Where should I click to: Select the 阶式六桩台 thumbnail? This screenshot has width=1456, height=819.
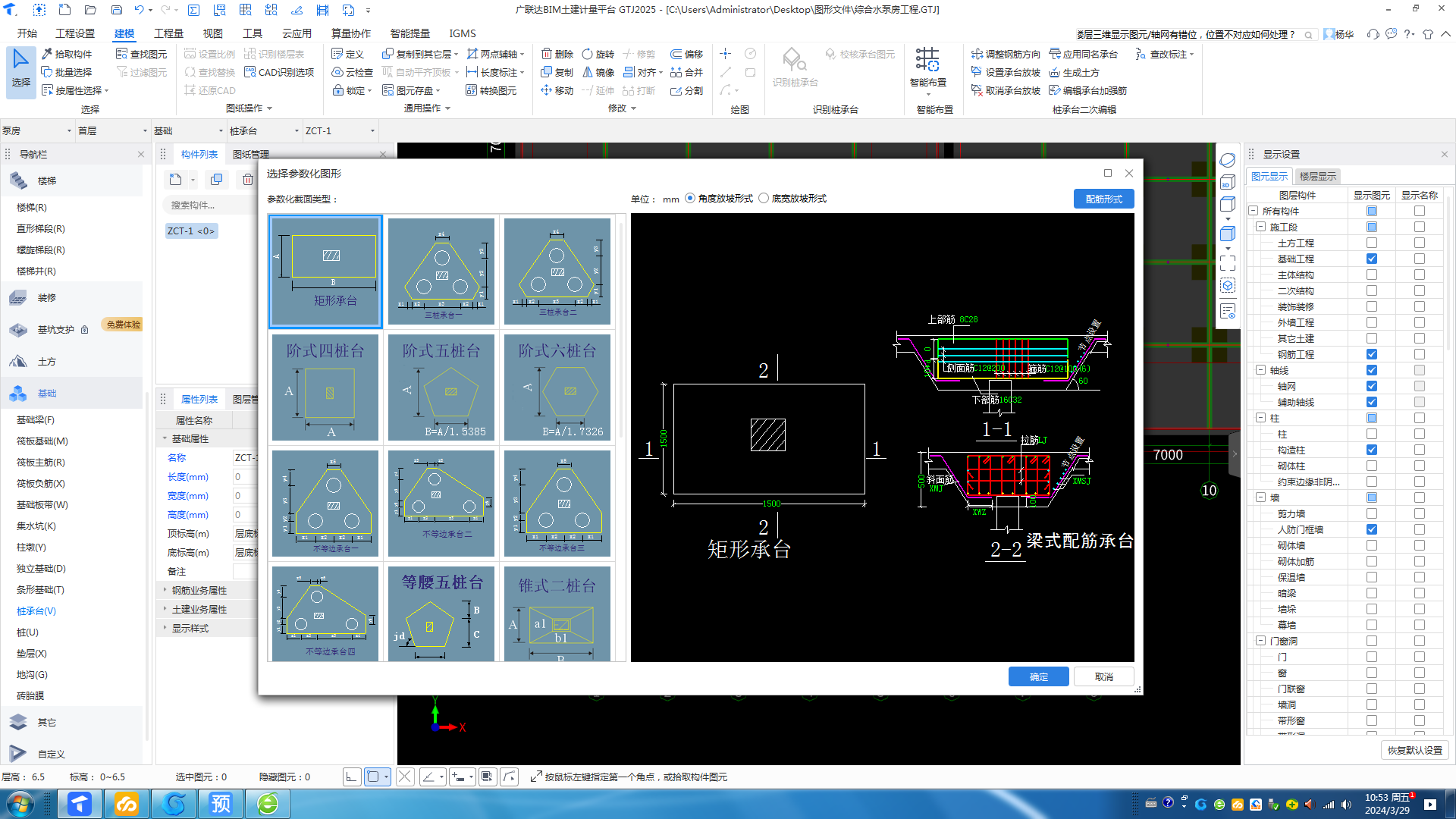[557, 388]
